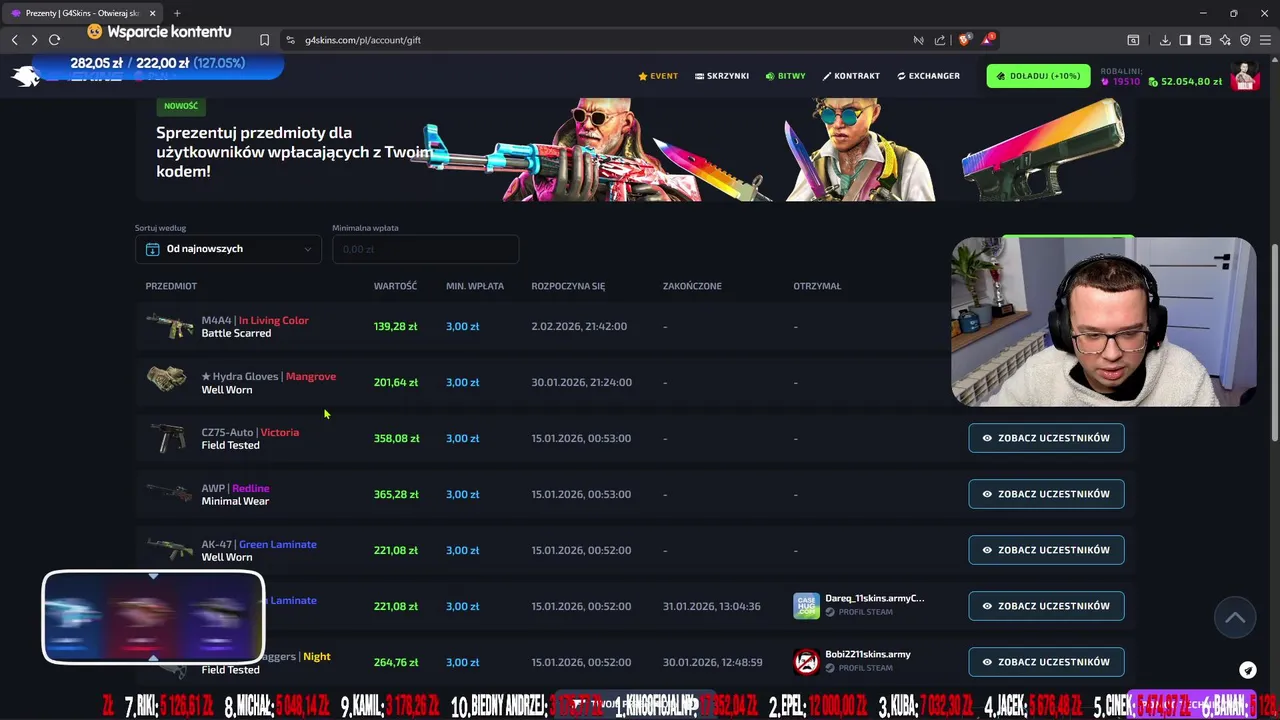Click the OTRZYMAŁ column header

tap(817, 286)
